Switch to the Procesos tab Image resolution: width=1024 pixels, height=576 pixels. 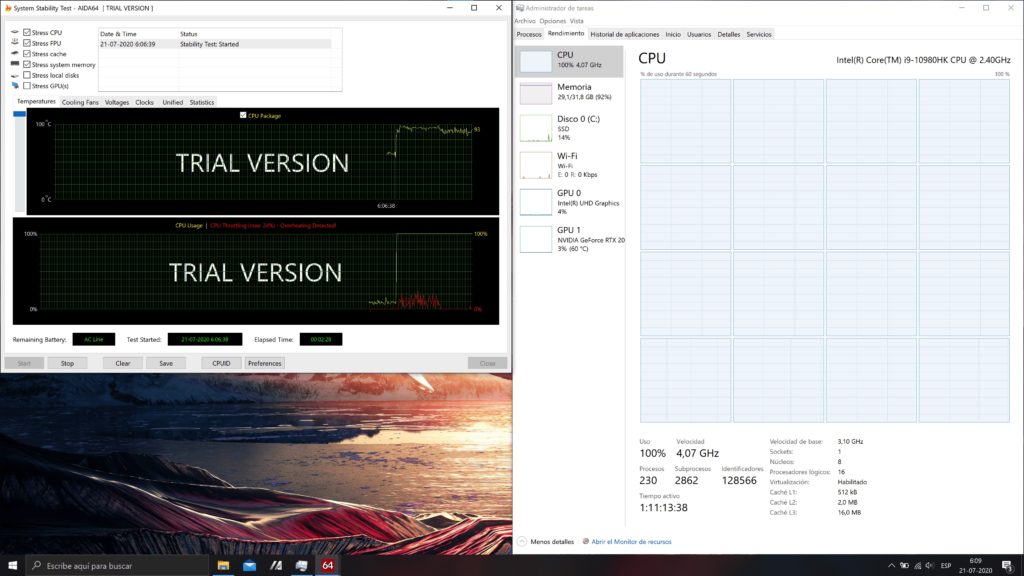coord(529,34)
